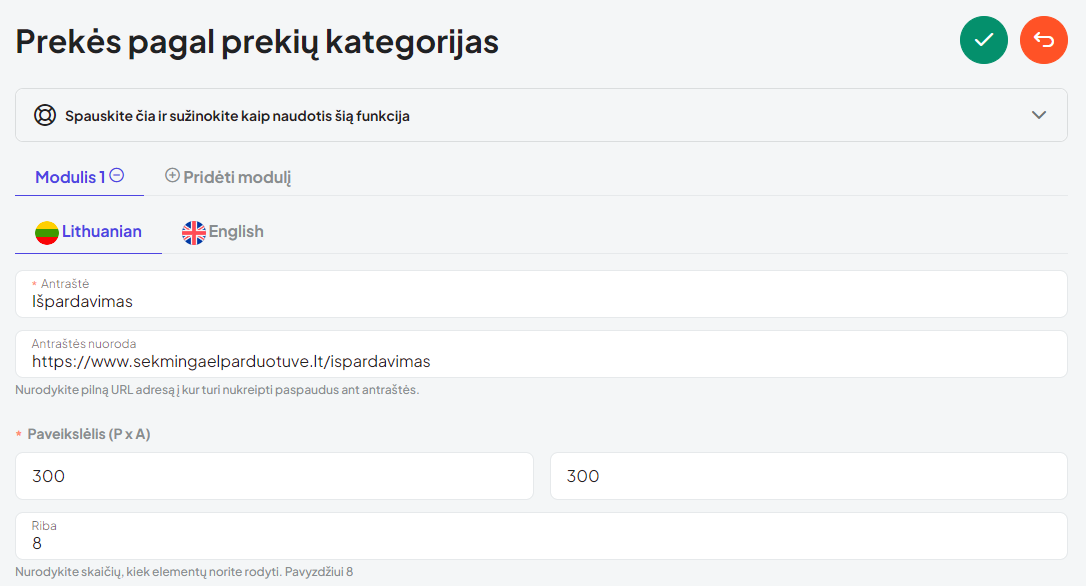Click the plus circle add-module icon
The width and height of the screenshot is (1086, 586).
coord(172,176)
